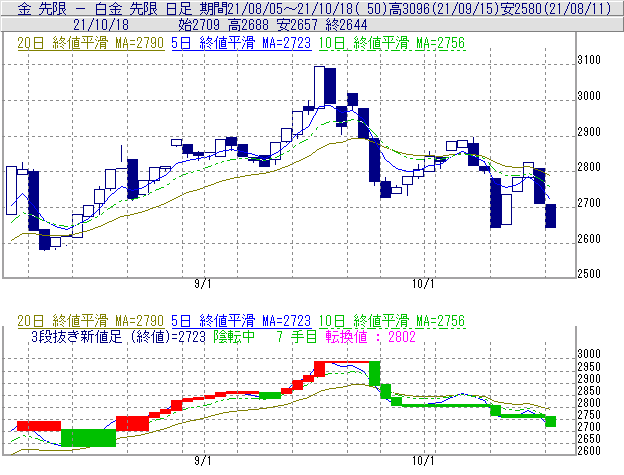Click lower chart '10日 終値平滑 MA=2756' legend

pos(392,320)
